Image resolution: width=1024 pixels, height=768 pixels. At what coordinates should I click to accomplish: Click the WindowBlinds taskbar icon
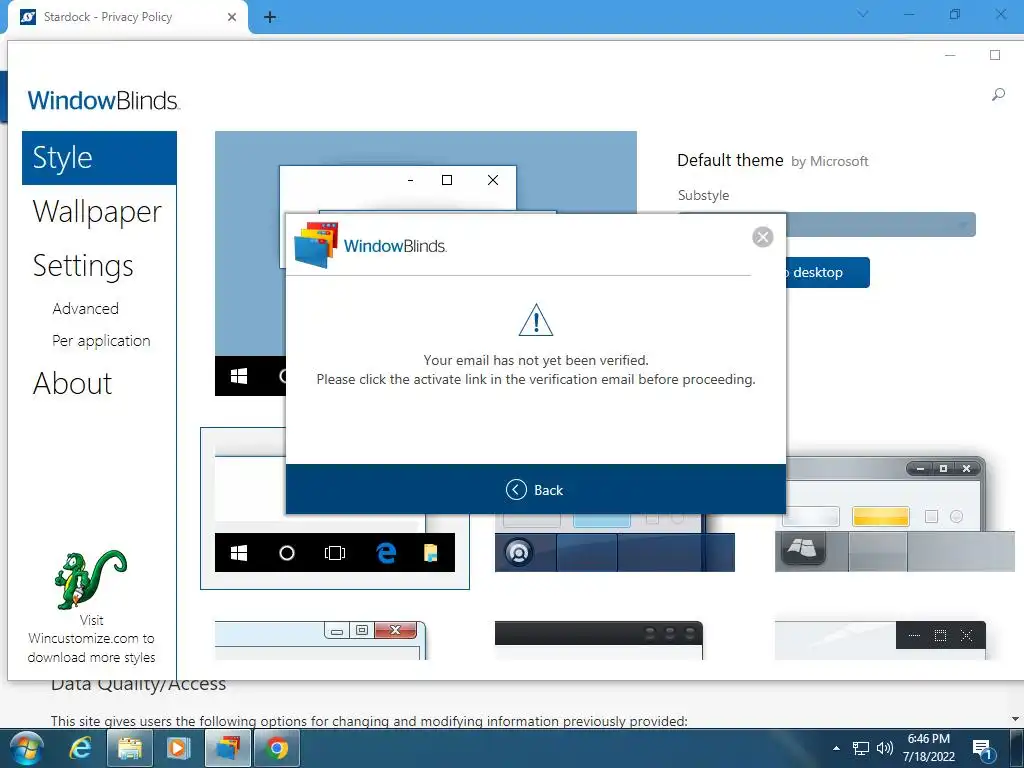tap(228, 748)
